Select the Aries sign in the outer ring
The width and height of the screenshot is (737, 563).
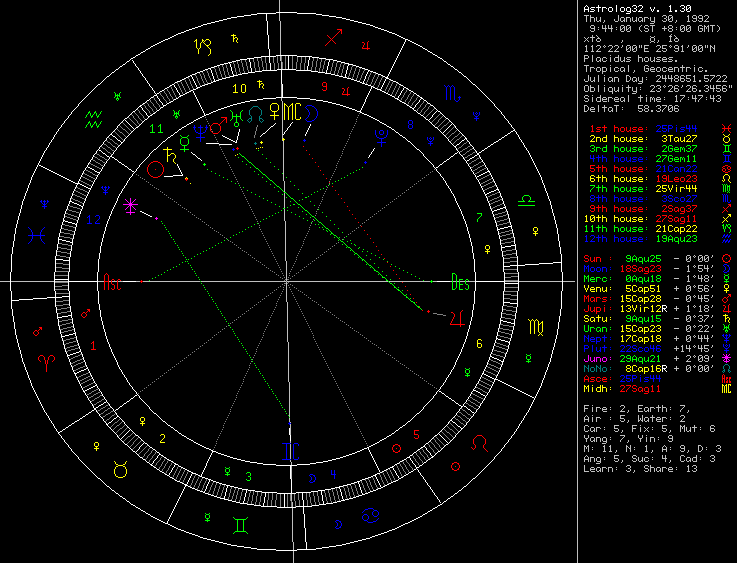tap(47, 363)
